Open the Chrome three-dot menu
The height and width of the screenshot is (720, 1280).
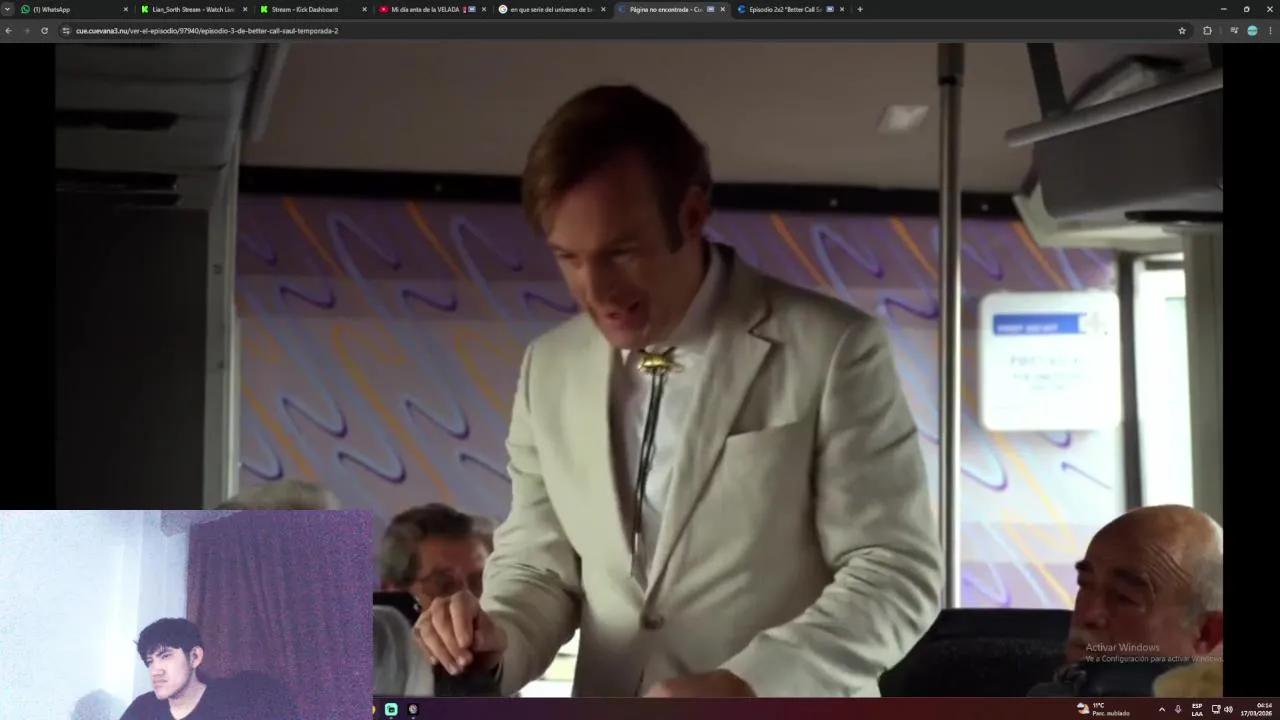coord(1270,31)
